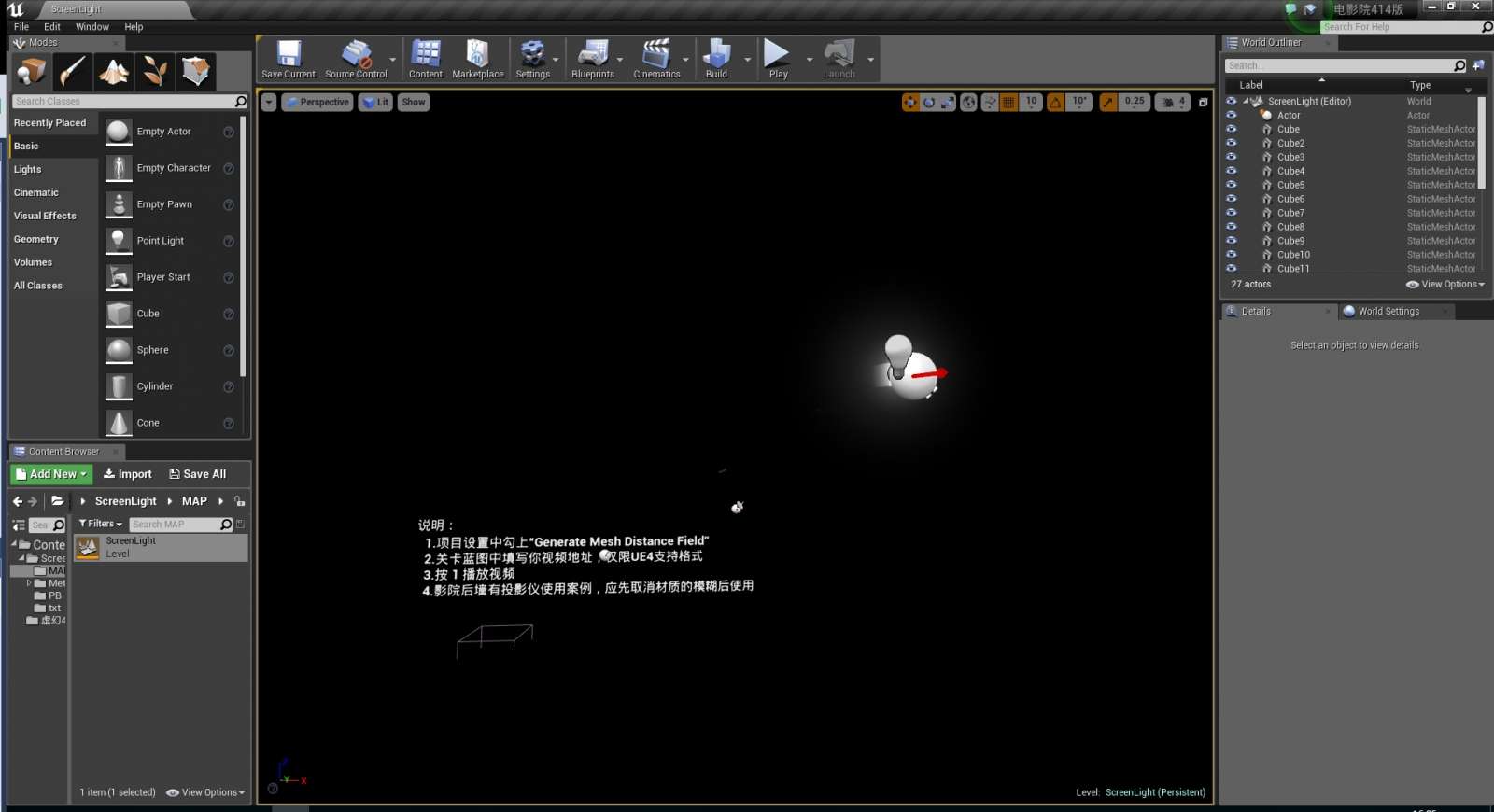Click Import in Content Browser
Viewport: 1494px width, 812px height.
(127, 474)
